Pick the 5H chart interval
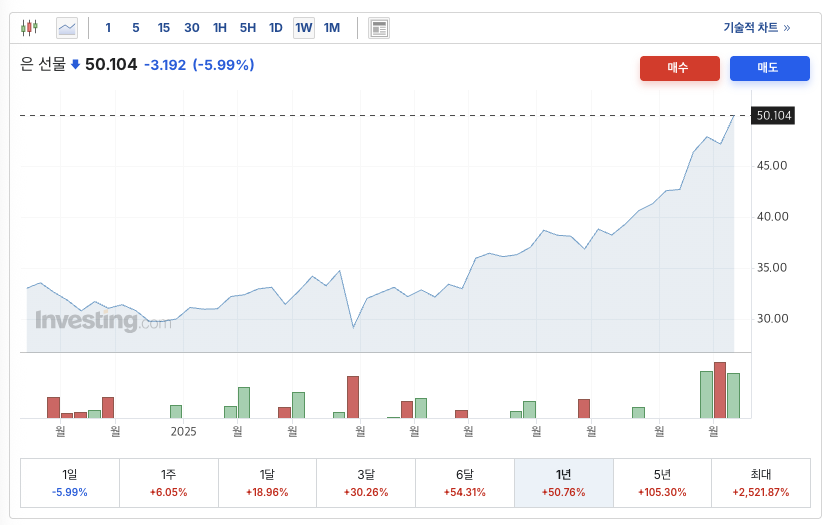The width and height of the screenshot is (835, 525). [x=248, y=28]
